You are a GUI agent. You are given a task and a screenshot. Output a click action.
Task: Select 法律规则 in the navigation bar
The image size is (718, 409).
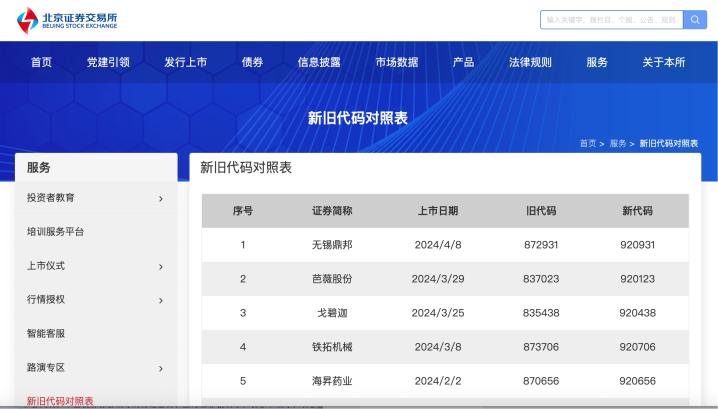(530, 62)
